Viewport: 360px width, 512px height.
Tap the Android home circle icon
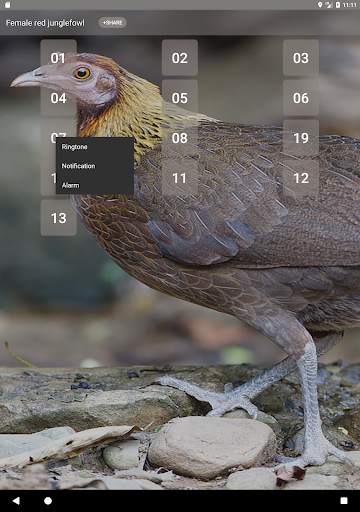(x=48, y=501)
